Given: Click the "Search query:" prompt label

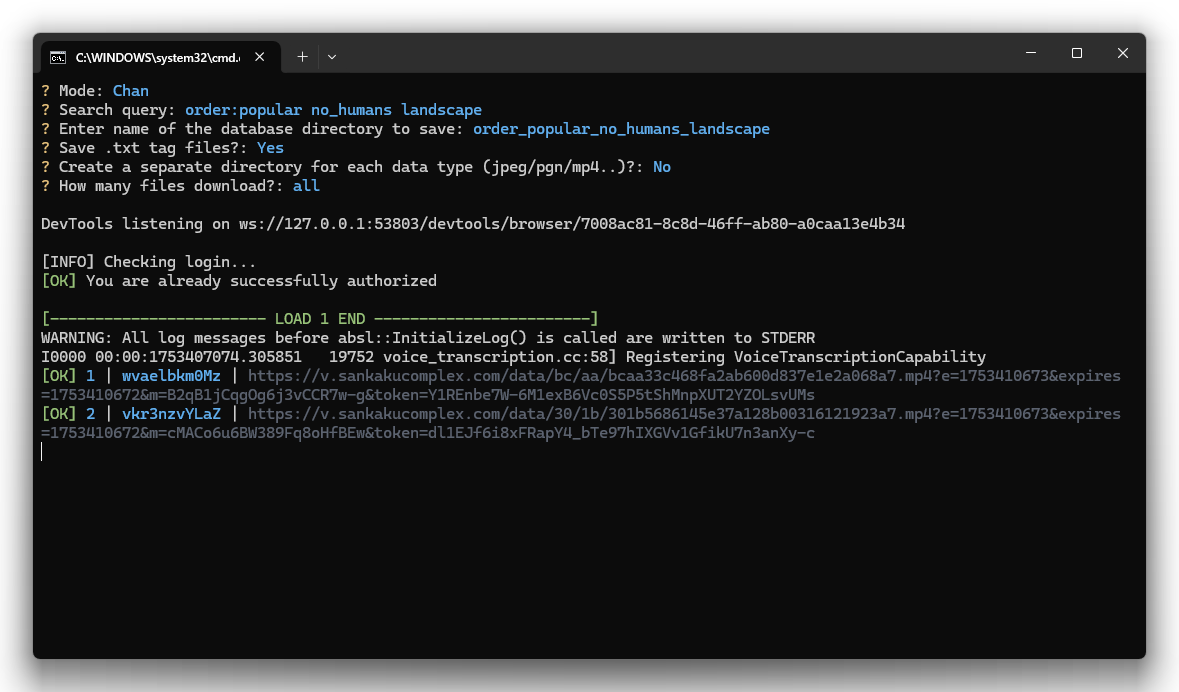Looking at the screenshot, I should click(117, 110).
